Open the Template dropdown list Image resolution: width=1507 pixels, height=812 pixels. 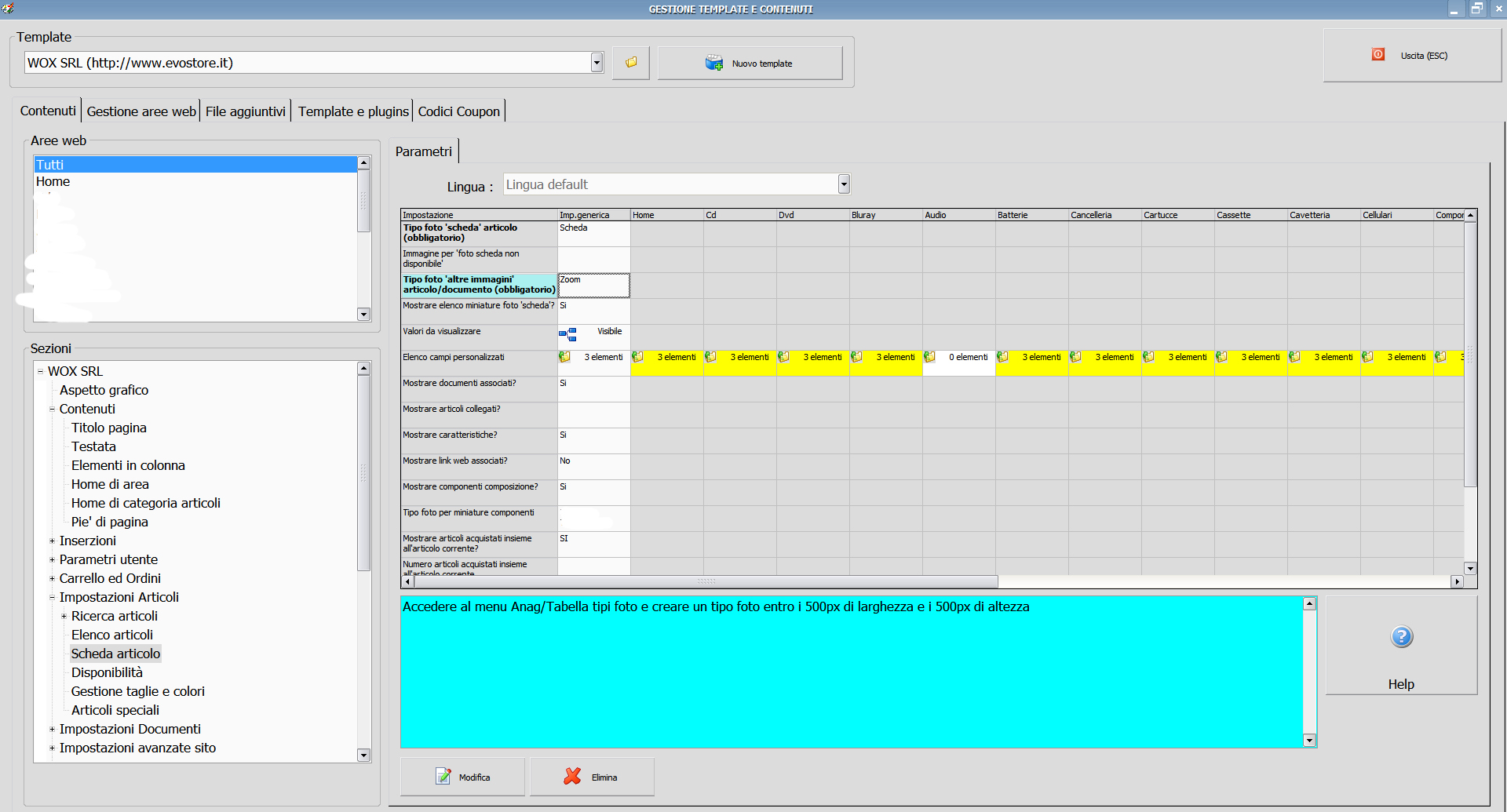pos(597,63)
